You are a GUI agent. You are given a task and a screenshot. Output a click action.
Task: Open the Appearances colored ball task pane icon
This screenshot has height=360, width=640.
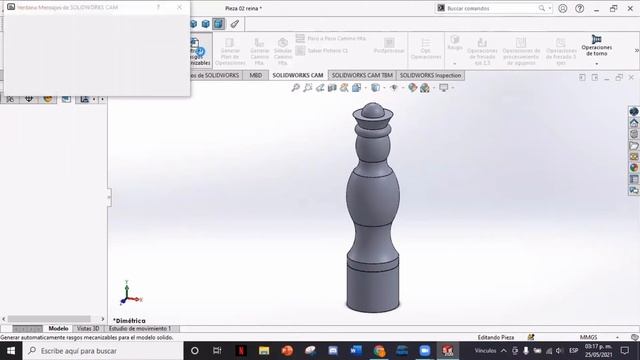pos(633,168)
